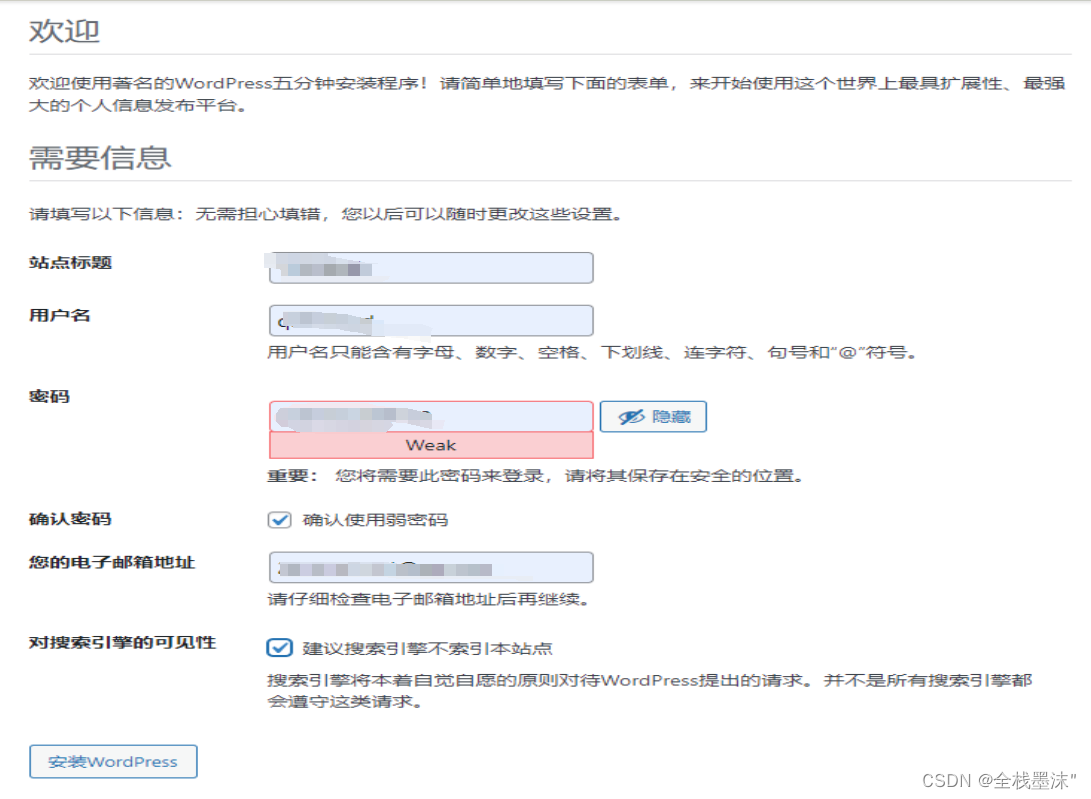Click the site title text box
1091x799 pixels.
430,267
